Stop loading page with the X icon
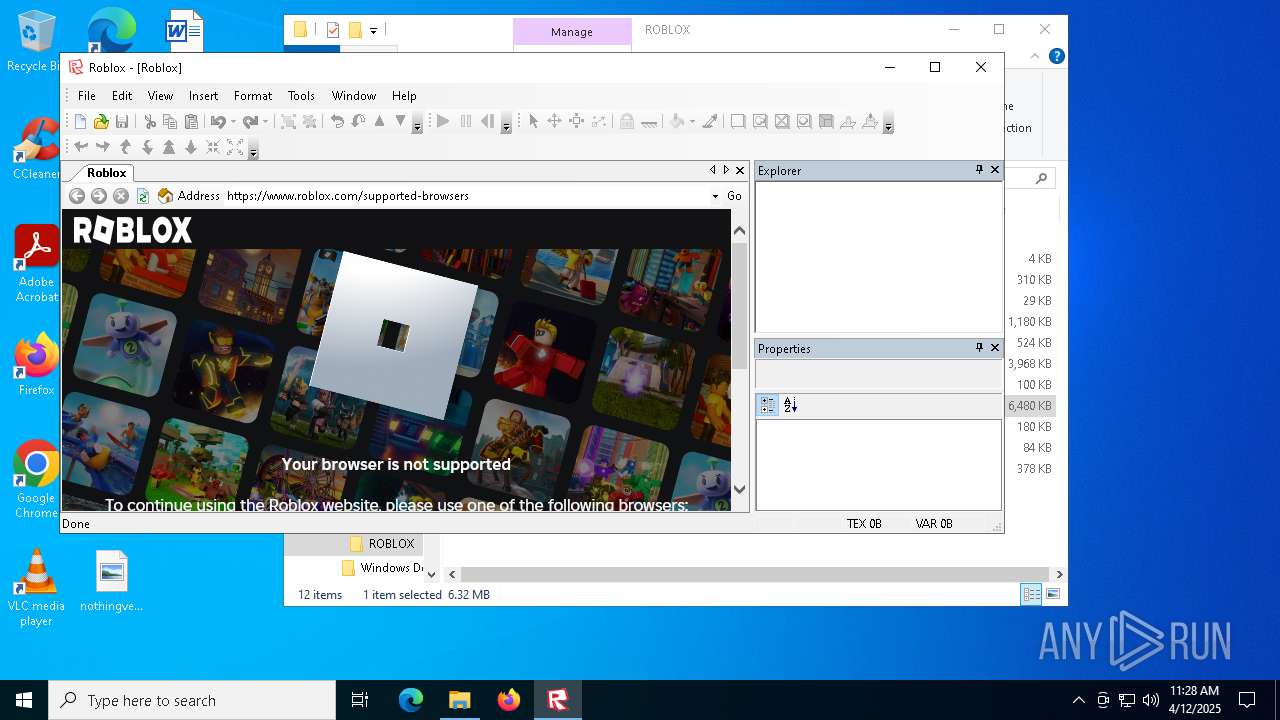Image resolution: width=1280 pixels, height=720 pixels. click(x=121, y=196)
